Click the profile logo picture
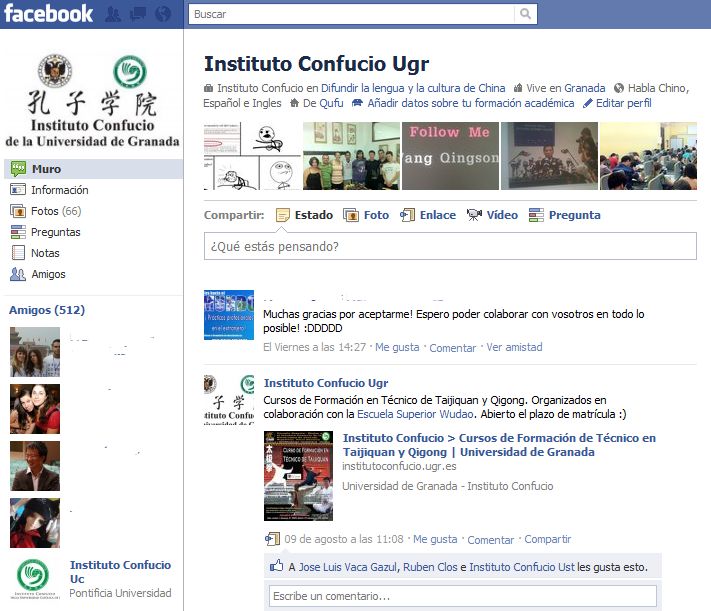 pos(92,101)
